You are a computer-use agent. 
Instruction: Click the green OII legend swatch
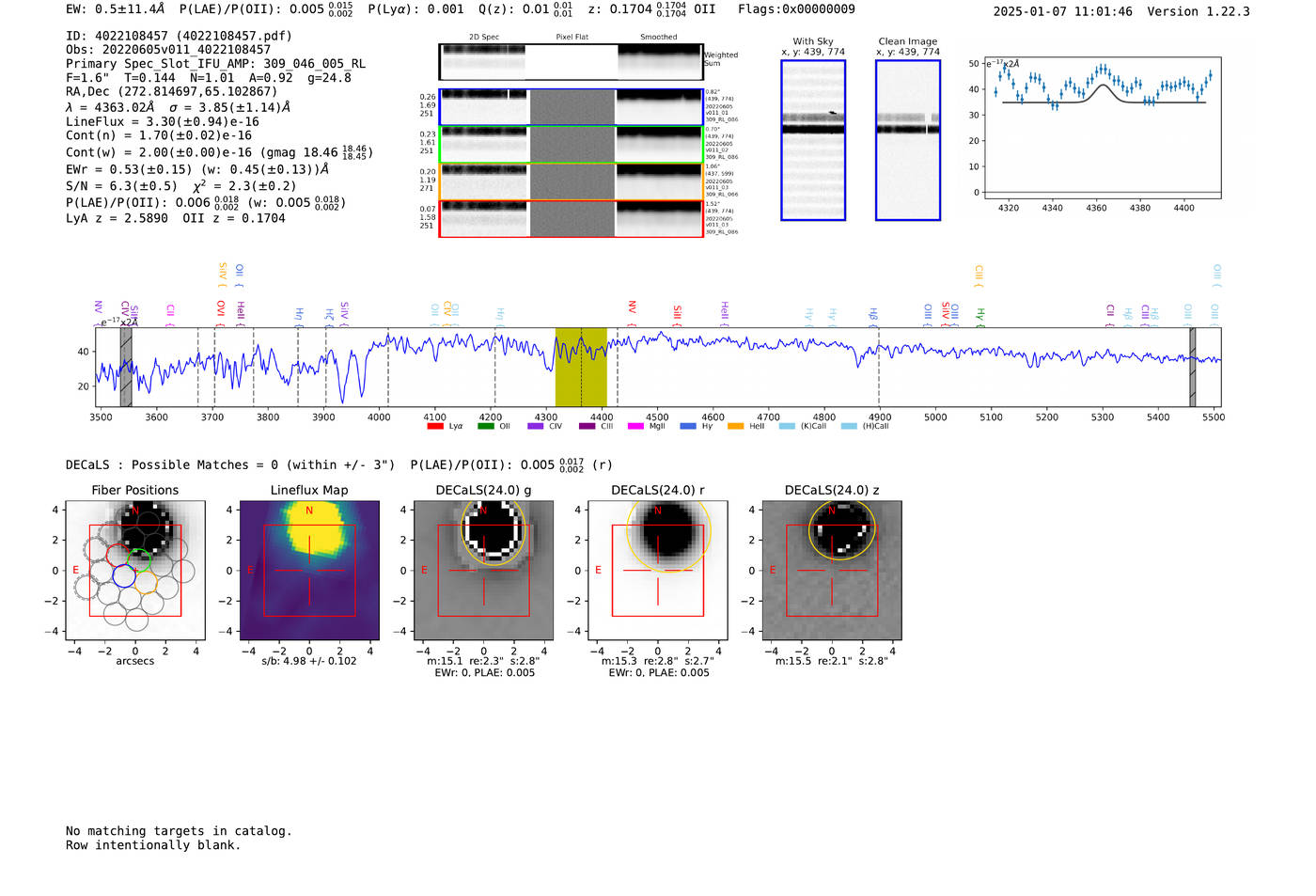pos(485,426)
